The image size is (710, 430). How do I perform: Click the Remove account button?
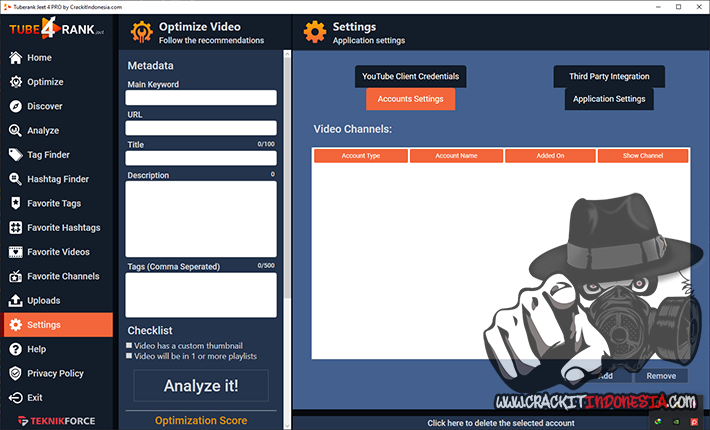coord(661,376)
